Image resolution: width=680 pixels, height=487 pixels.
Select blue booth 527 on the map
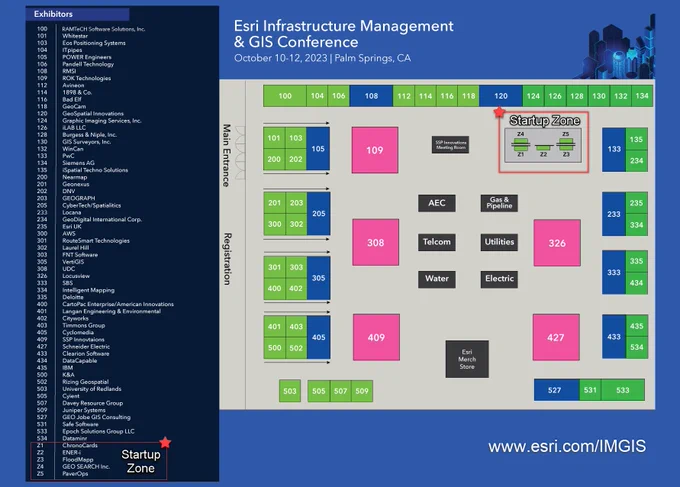[x=557, y=390]
